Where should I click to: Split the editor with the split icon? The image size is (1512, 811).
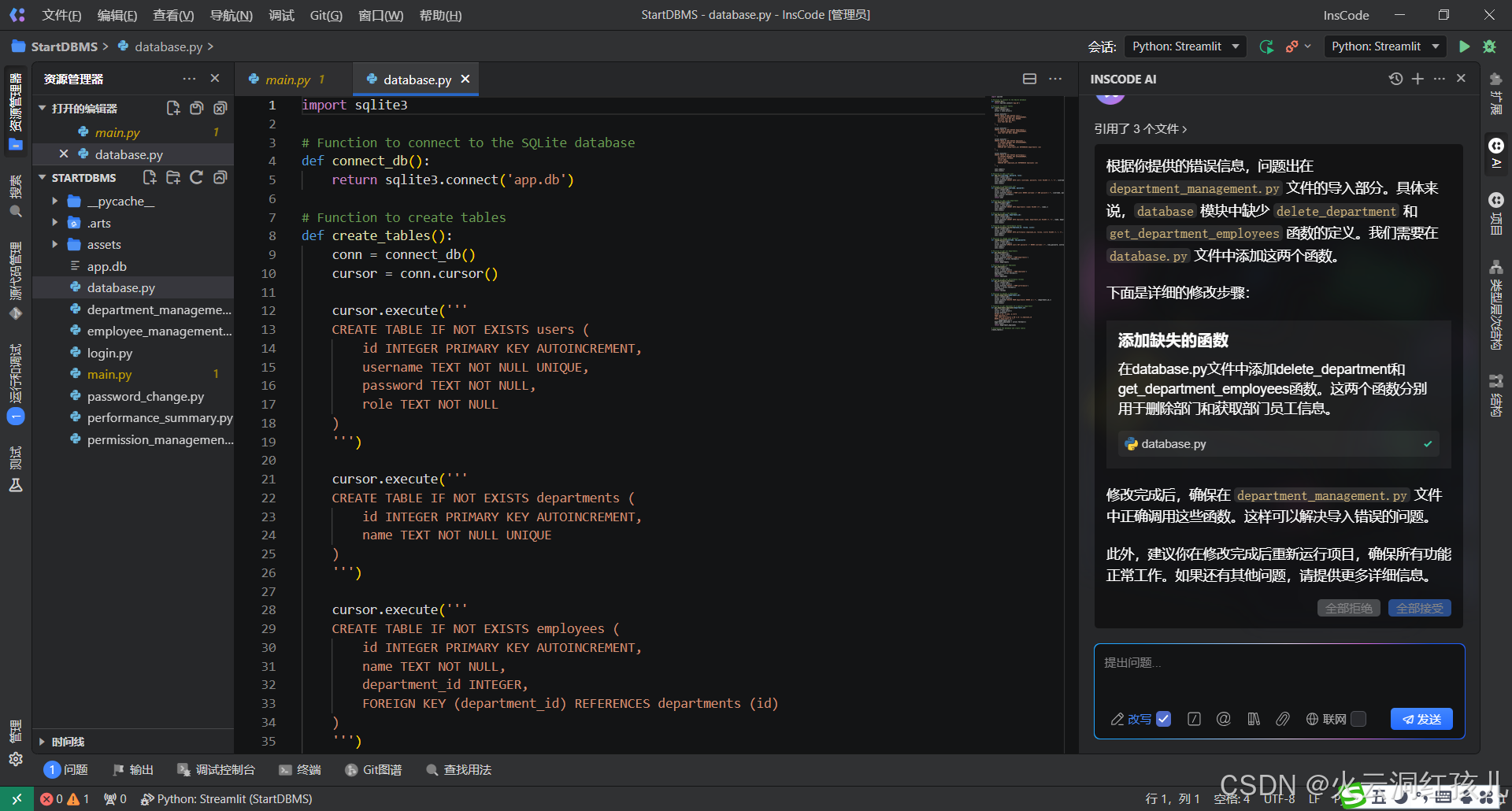(1029, 79)
